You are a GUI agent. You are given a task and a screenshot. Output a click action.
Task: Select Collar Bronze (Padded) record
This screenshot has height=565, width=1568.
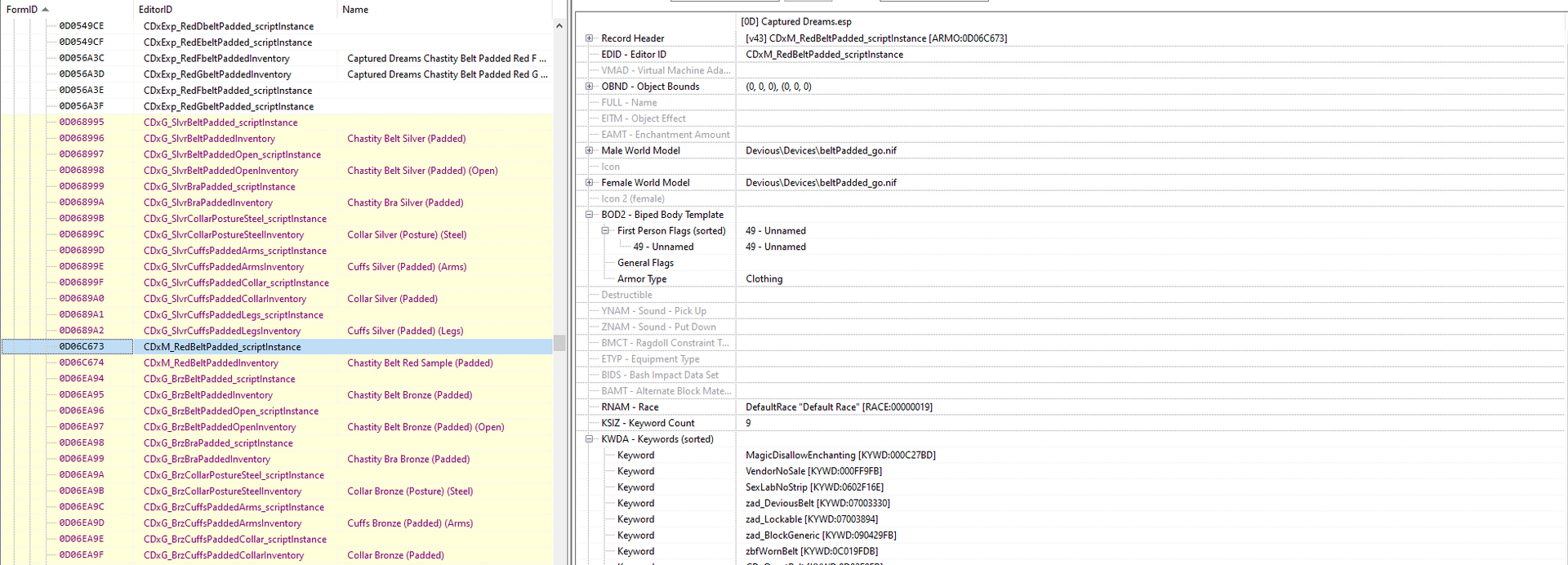click(277, 555)
